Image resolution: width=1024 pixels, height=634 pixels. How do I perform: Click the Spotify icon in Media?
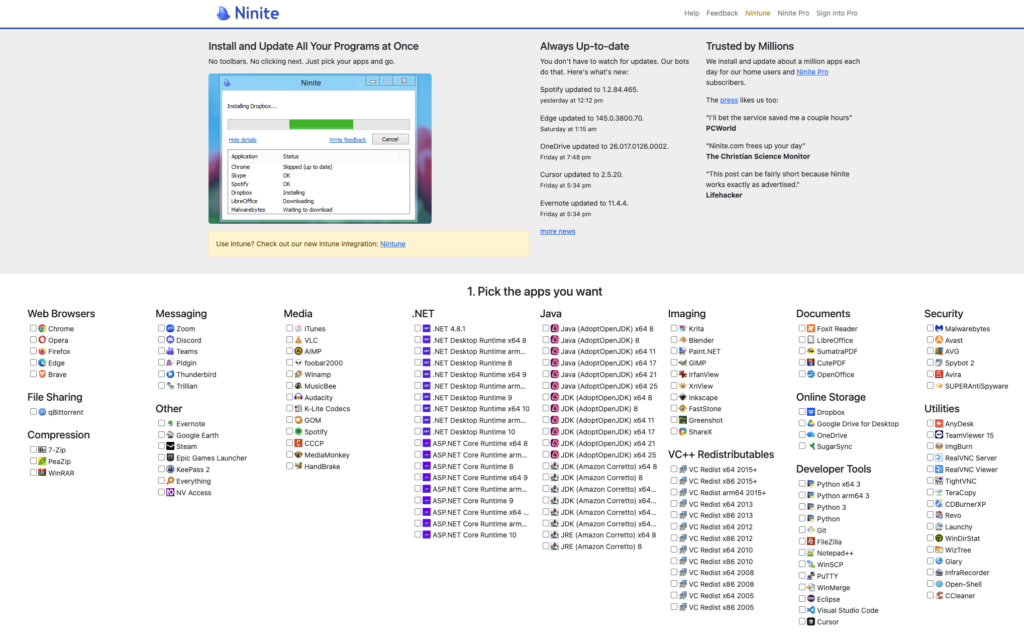point(298,432)
